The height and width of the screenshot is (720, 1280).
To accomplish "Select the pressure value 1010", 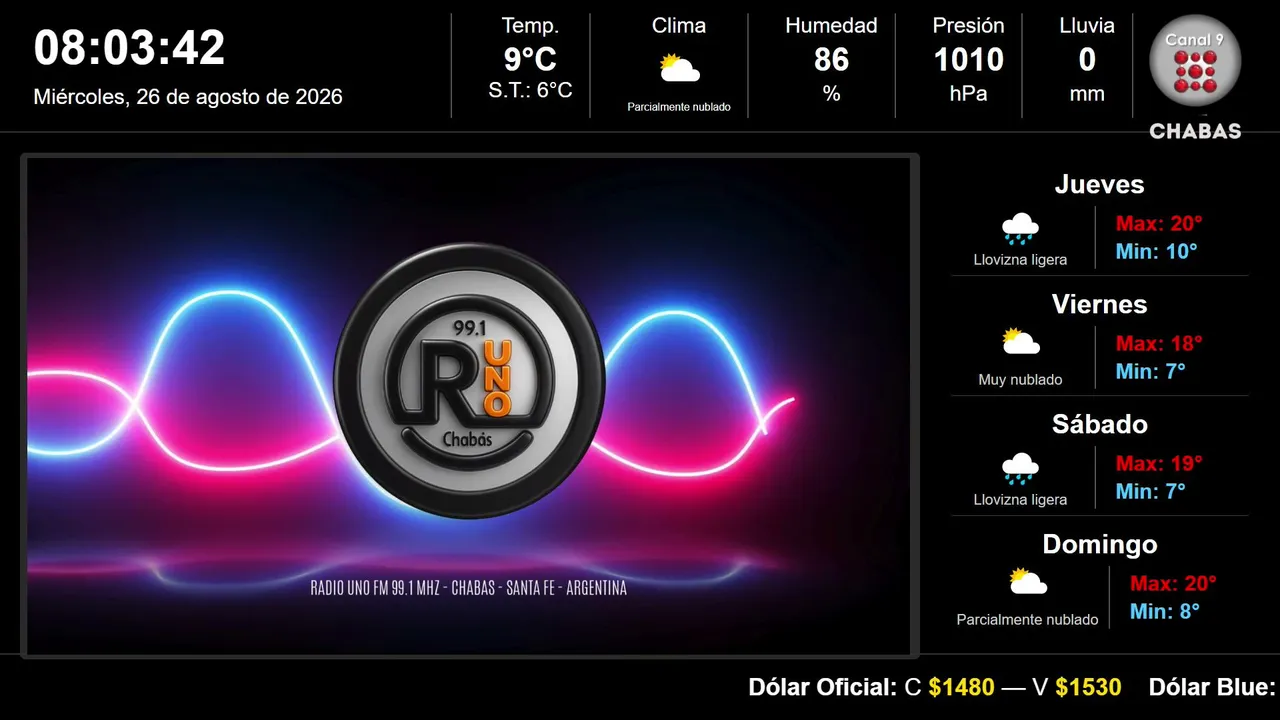I will 968,60.
